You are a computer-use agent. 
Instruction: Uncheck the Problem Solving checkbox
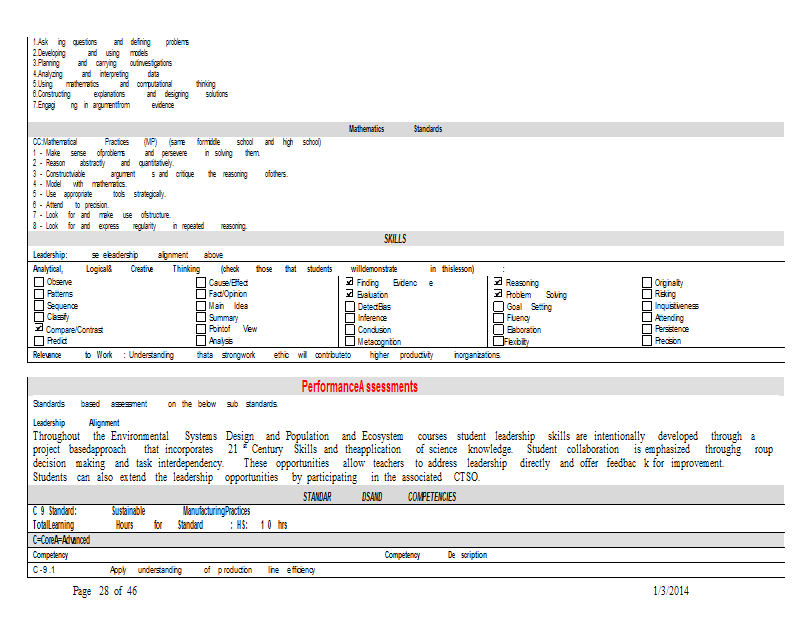498,294
